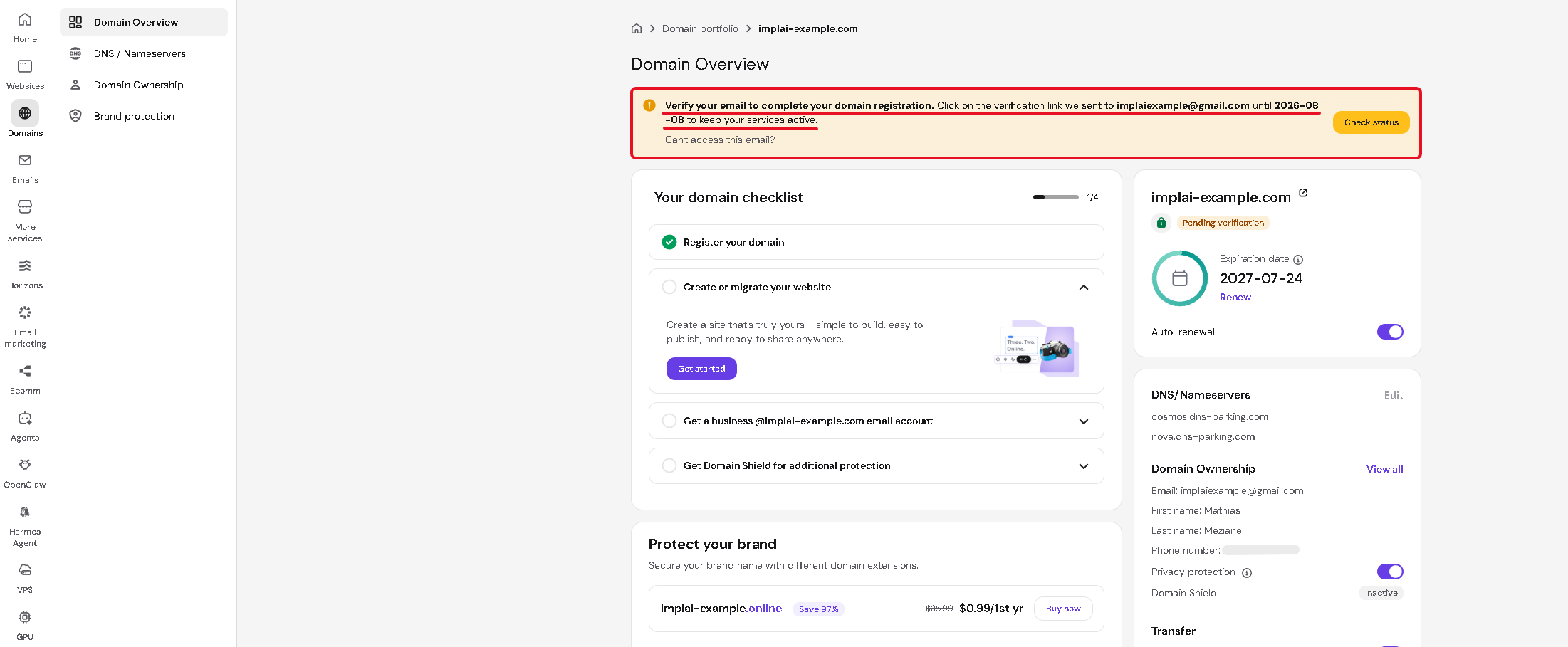The width and height of the screenshot is (1568, 647).
Task: Open OpenClaw in the sidebar
Action: click(25, 473)
